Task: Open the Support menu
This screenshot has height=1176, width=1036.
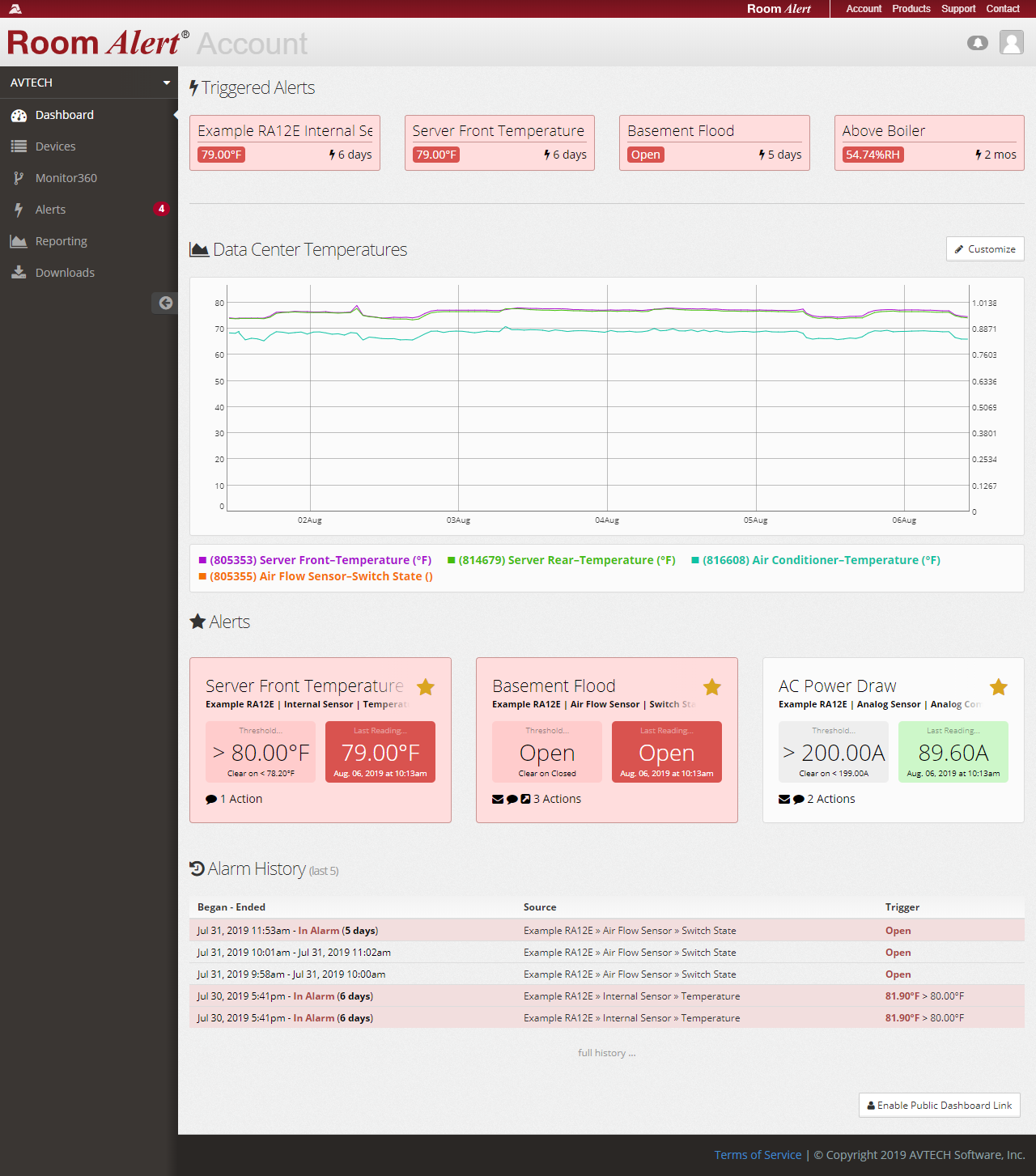Action: click(x=958, y=9)
